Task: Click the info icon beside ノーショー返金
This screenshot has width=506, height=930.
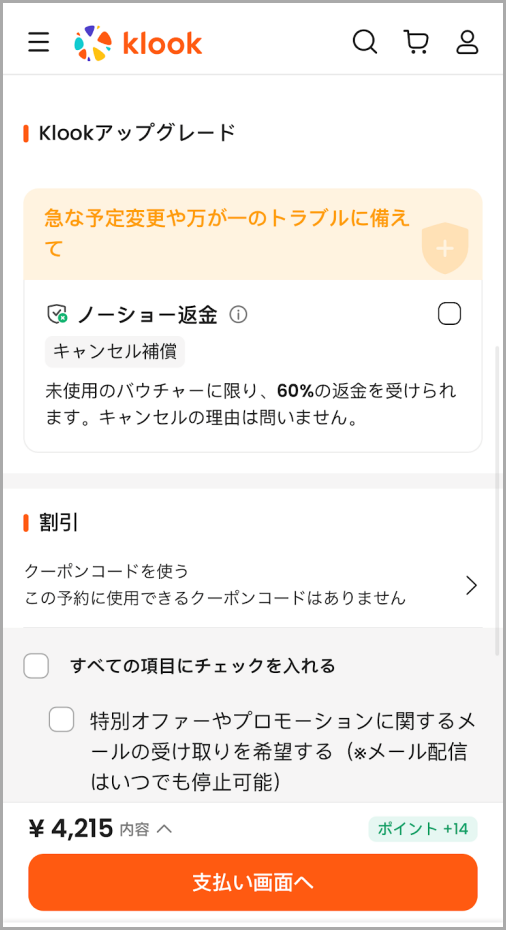Action: (238, 314)
